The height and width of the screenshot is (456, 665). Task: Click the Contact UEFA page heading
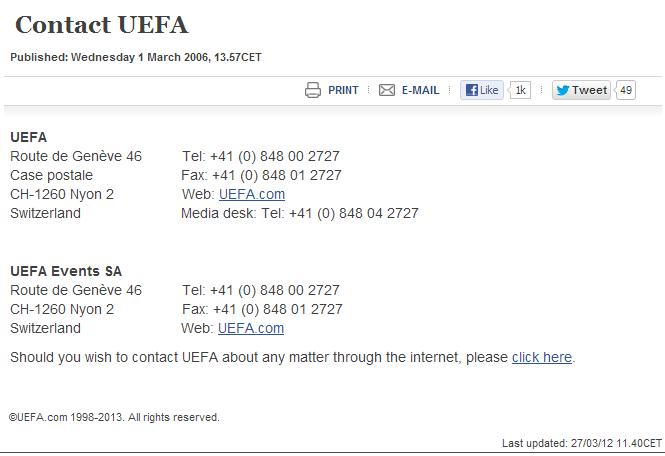[101, 26]
